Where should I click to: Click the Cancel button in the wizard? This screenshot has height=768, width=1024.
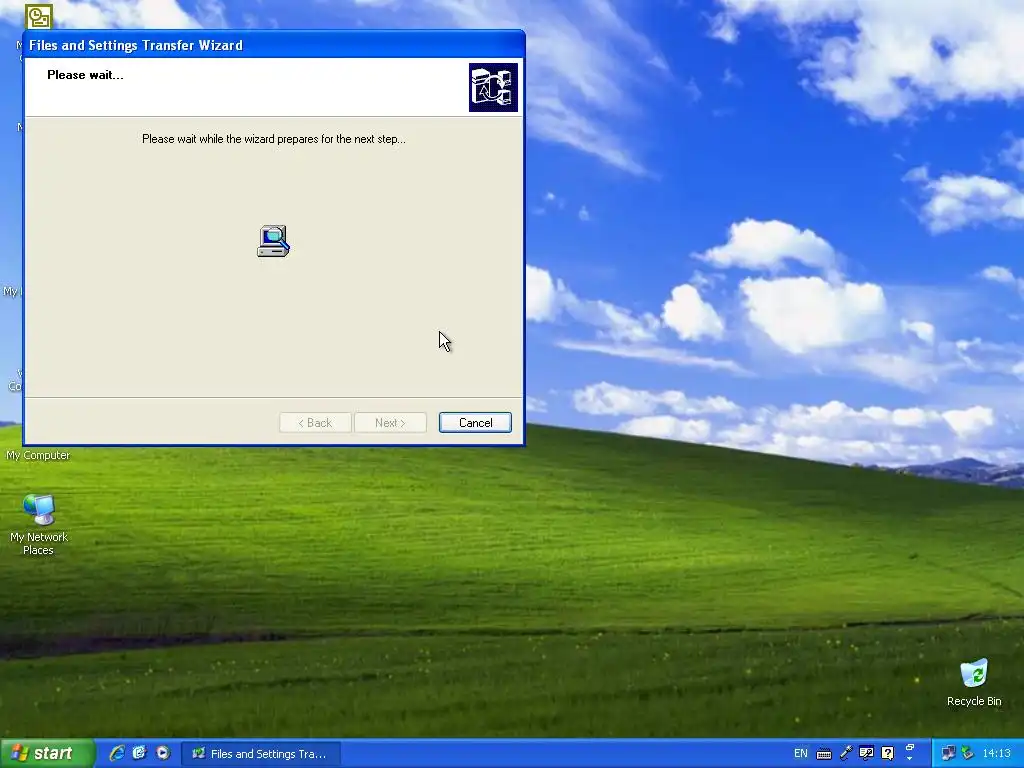tap(475, 423)
